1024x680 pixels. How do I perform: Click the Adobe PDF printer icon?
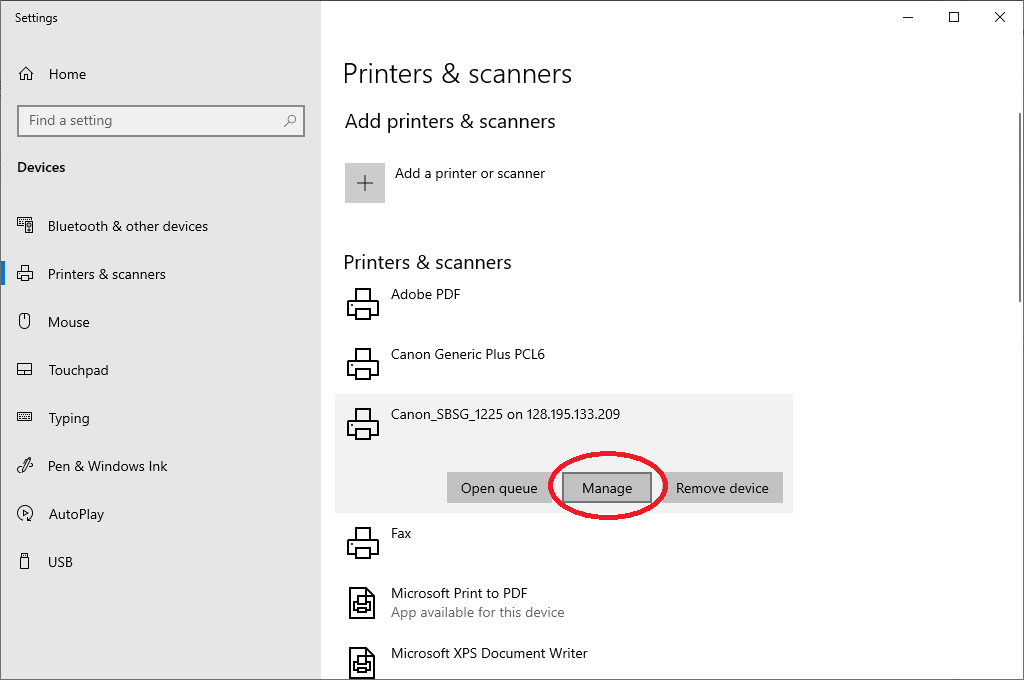pyautogui.click(x=362, y=303)
